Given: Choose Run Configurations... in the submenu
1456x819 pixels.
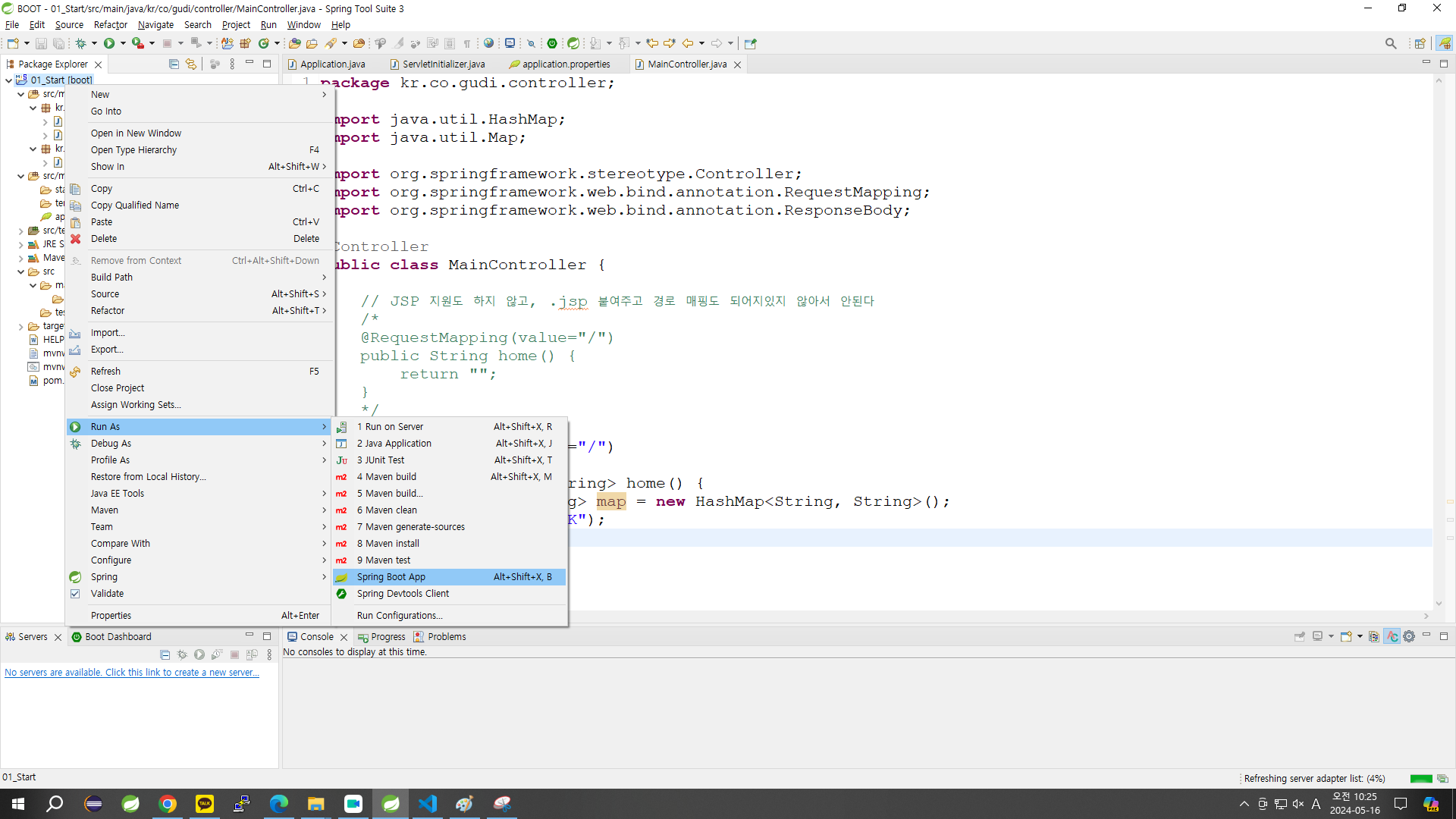Looking at the screenshot, I should click(400, 616).
